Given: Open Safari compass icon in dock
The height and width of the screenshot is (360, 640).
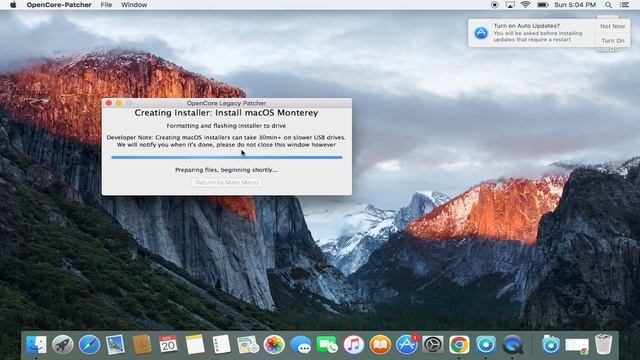Looking at the screenshot, I should (89, 344).
